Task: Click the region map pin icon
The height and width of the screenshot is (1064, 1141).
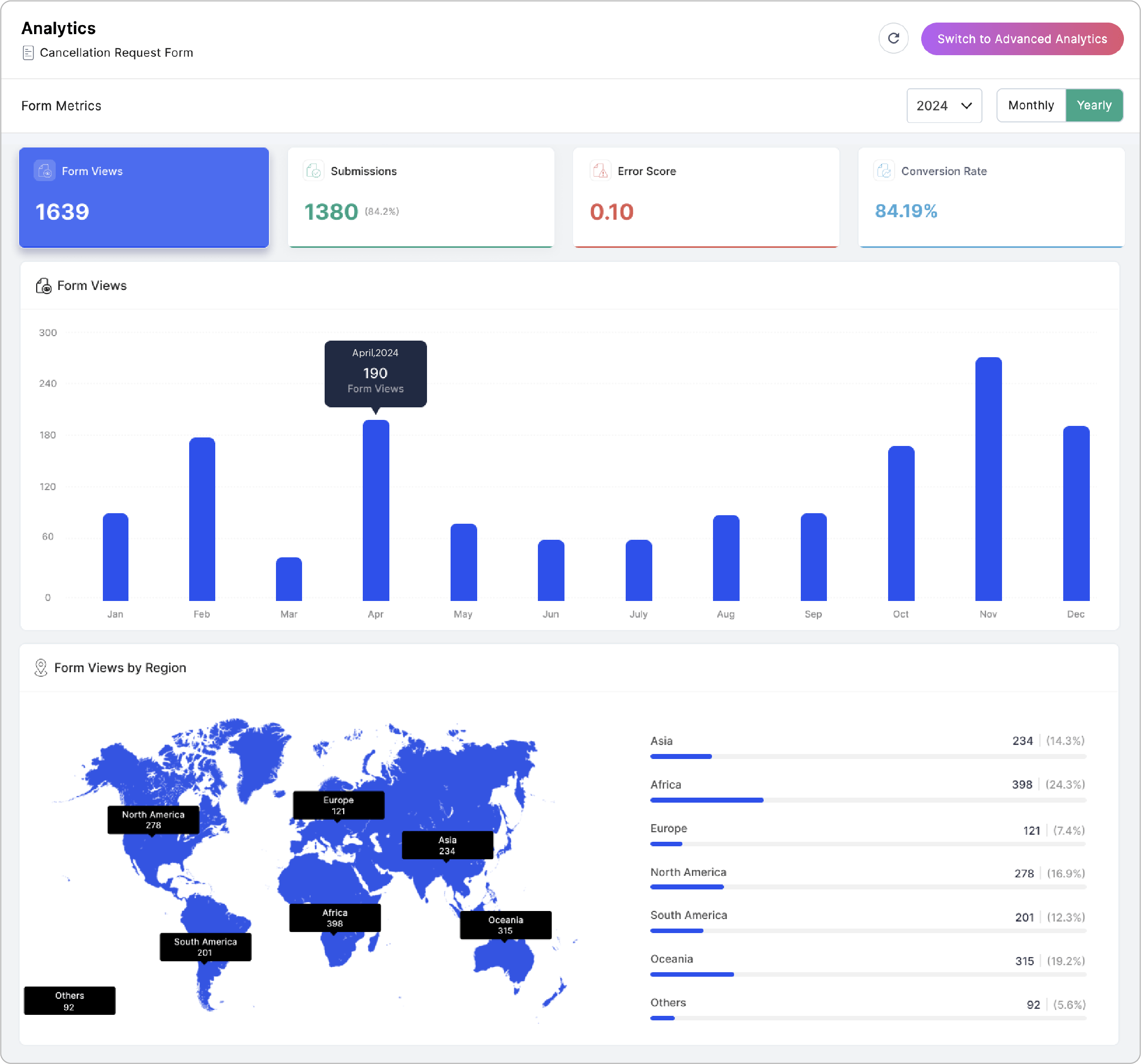Action: pos(41,667)
